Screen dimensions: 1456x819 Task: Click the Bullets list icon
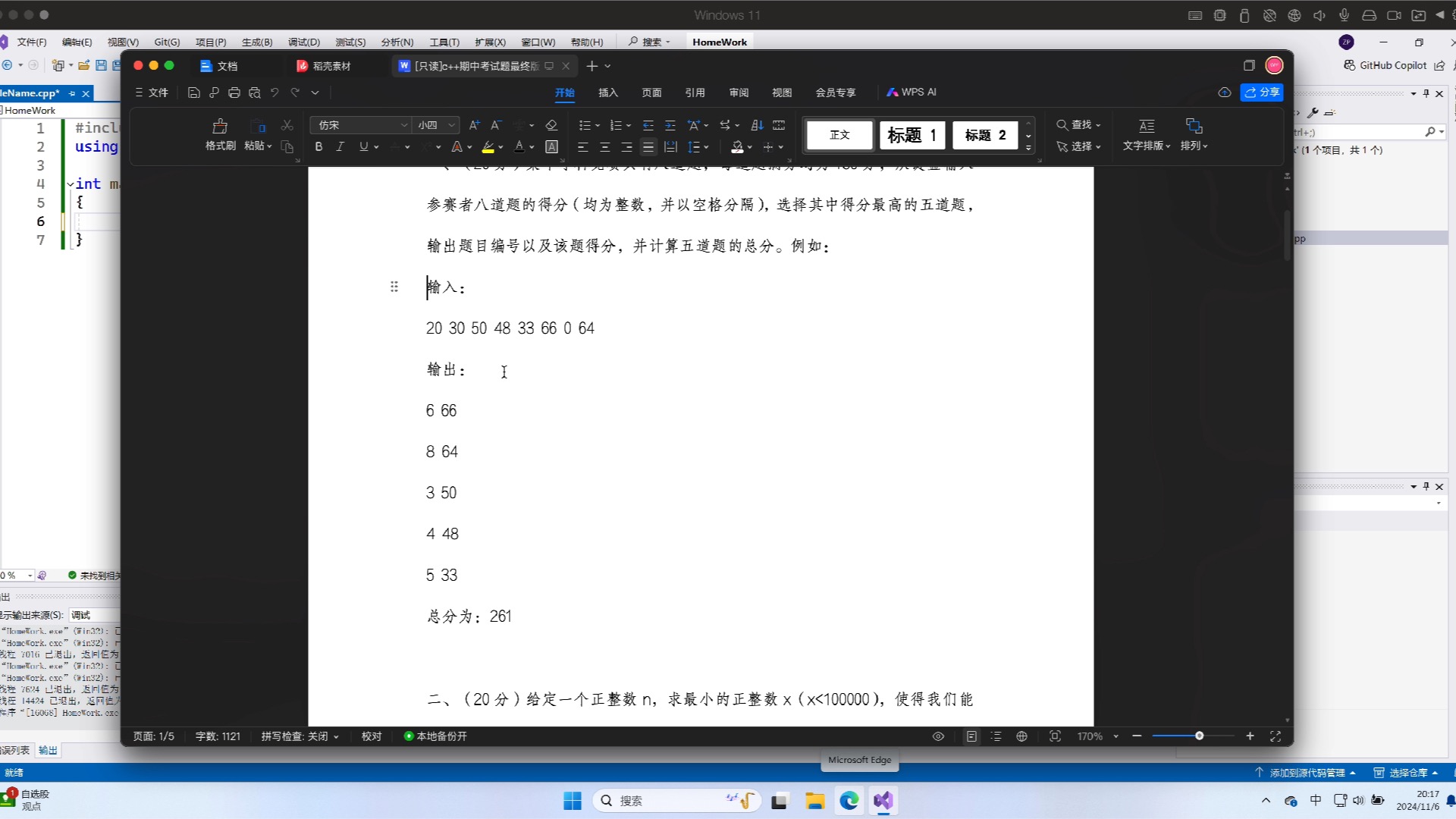585,124
